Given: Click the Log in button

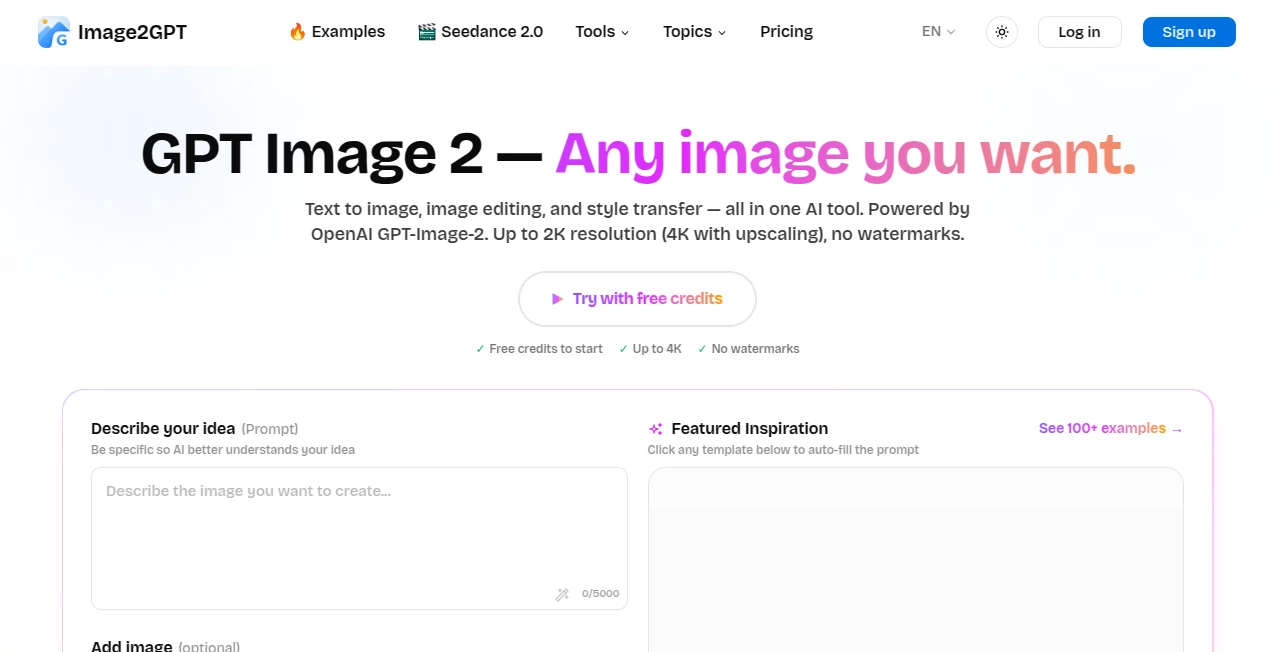Looking at the screenshot, I should (x=1080, y=32).
